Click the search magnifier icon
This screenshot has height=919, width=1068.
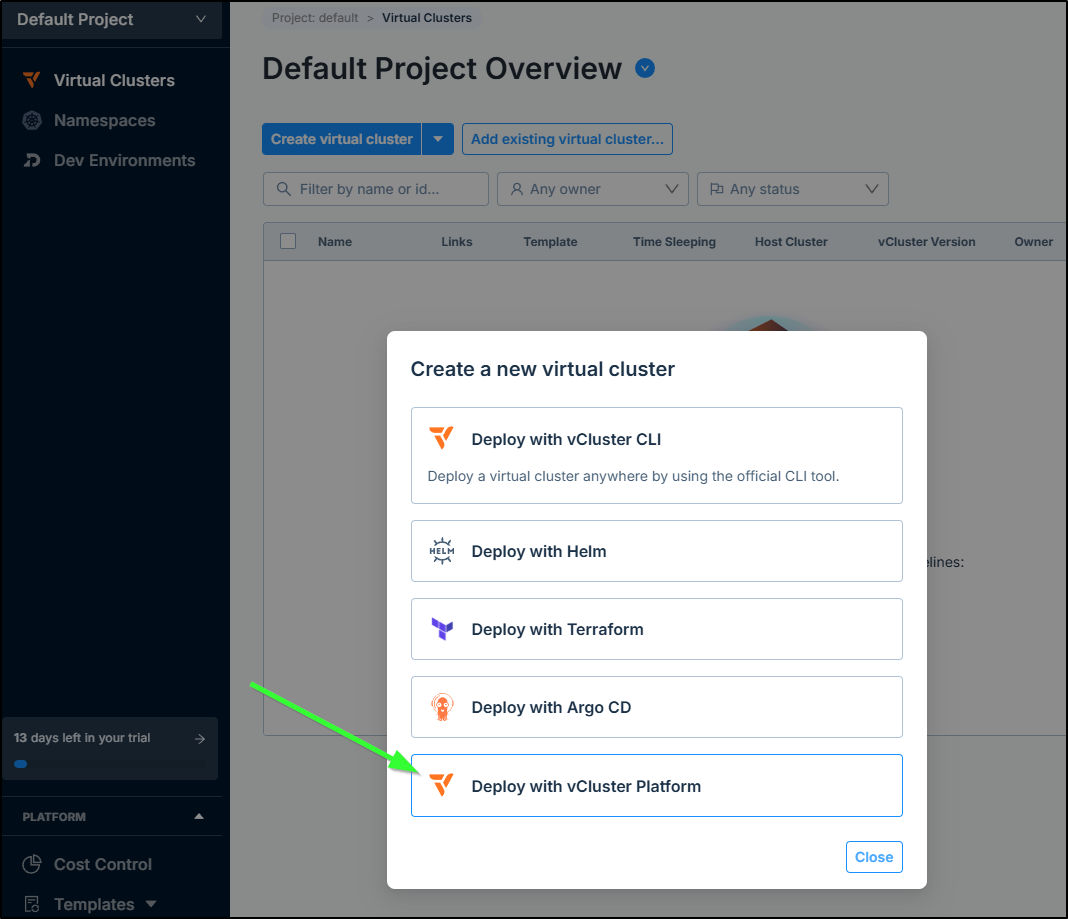[x=283, y=189]
